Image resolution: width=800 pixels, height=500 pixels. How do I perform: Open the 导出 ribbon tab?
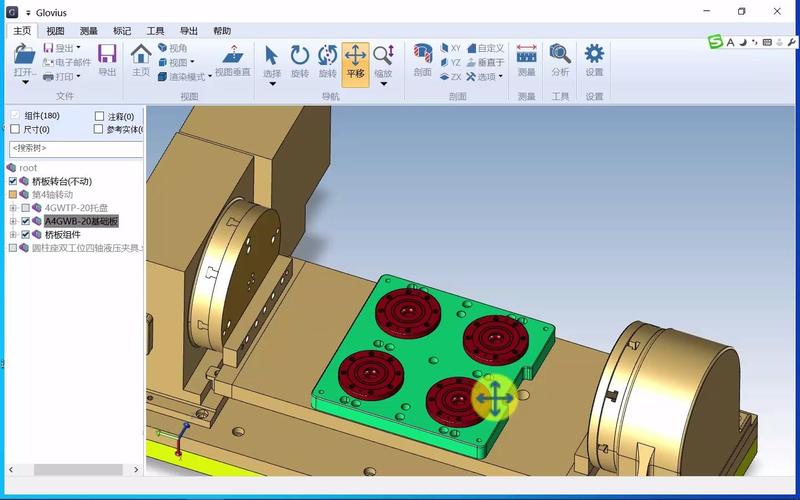(189, 31)
